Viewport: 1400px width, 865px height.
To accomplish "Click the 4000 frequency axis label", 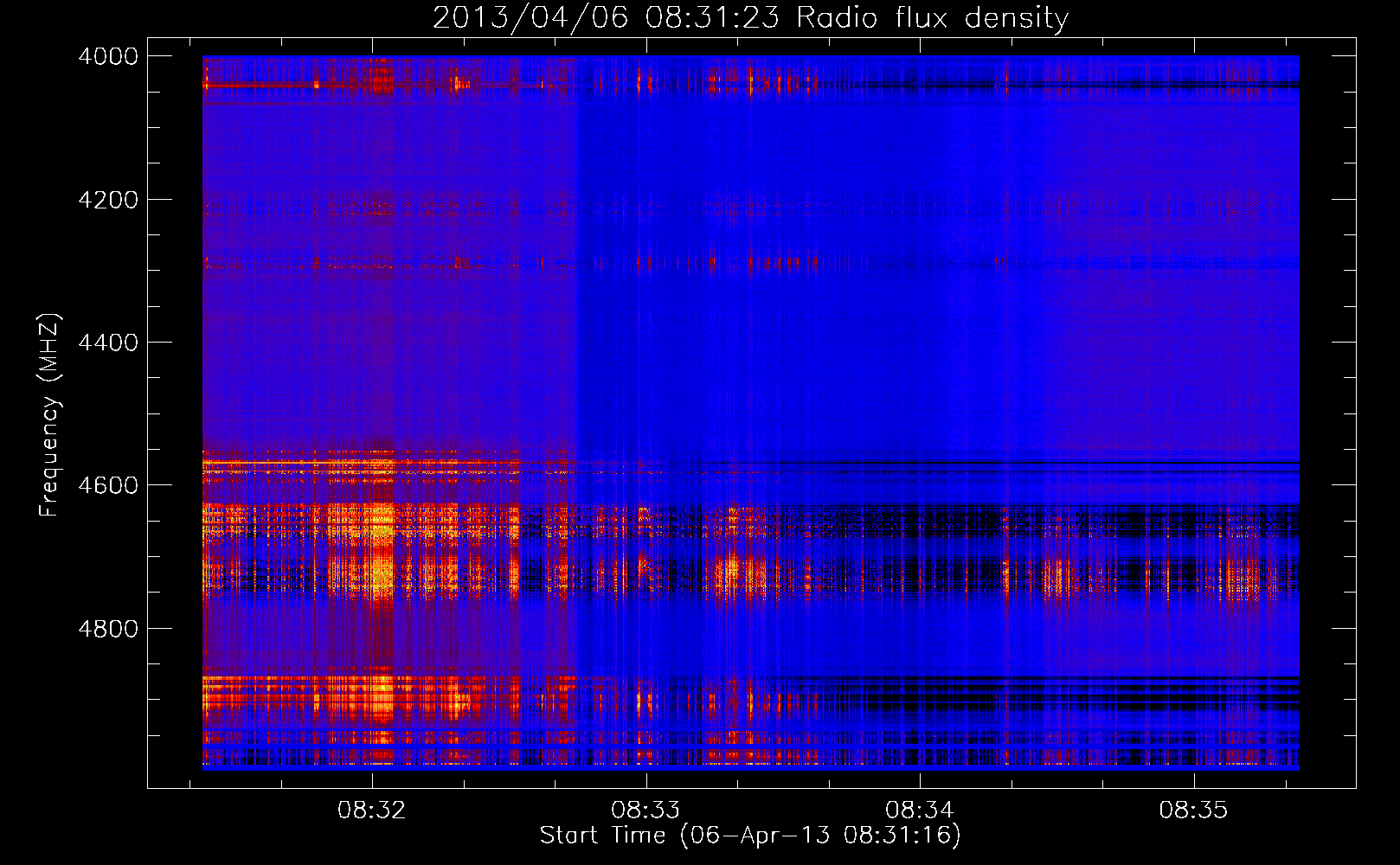I will pos(108,56).
